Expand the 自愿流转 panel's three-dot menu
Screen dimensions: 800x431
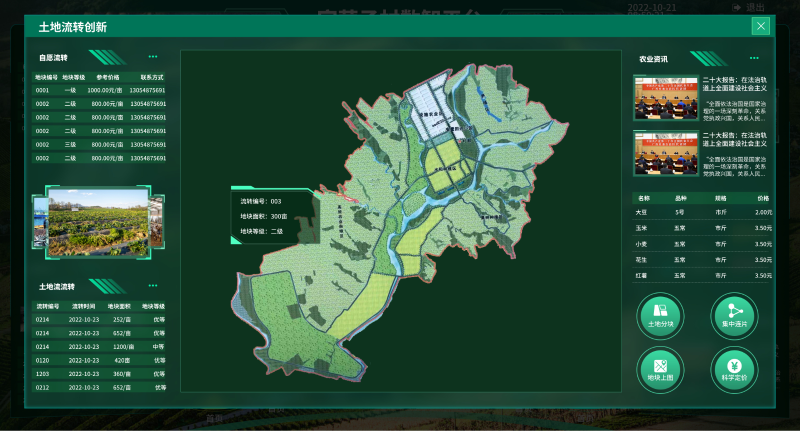152,57
